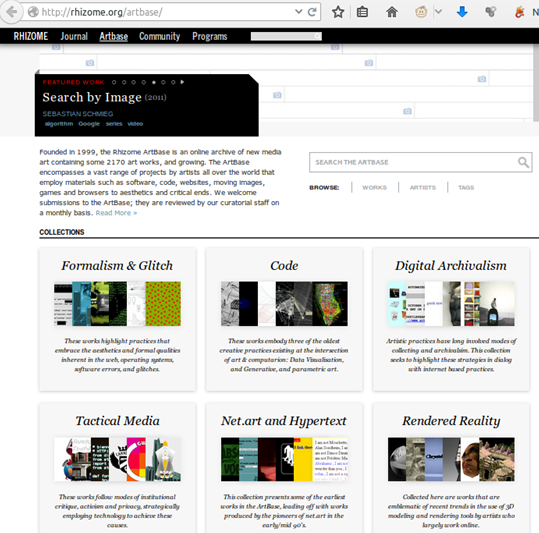Select sixth featured work carousel dot
Screen dimensions: 539x533
point(163,82)
